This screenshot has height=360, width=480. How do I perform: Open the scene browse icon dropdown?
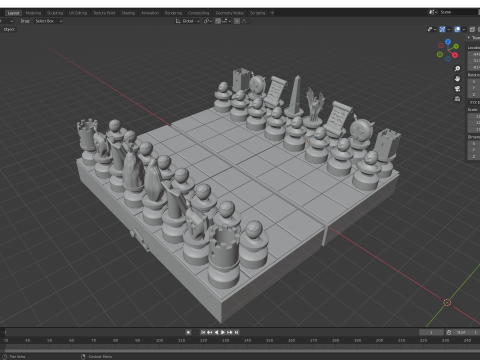click(433, 12)
